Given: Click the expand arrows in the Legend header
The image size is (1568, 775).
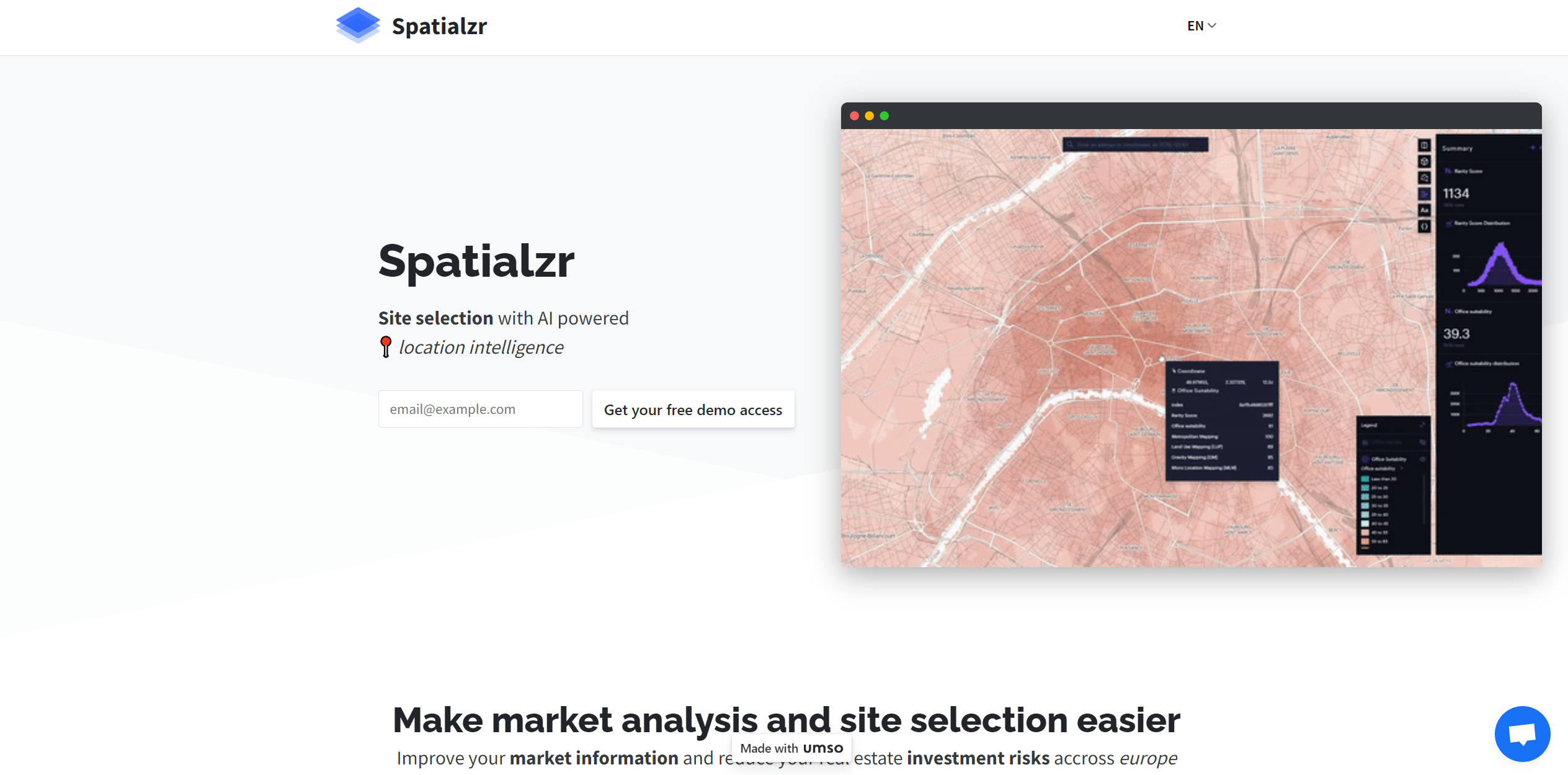Looking at the screenshot, I should pyautogui.click(x=1422, y=425).
